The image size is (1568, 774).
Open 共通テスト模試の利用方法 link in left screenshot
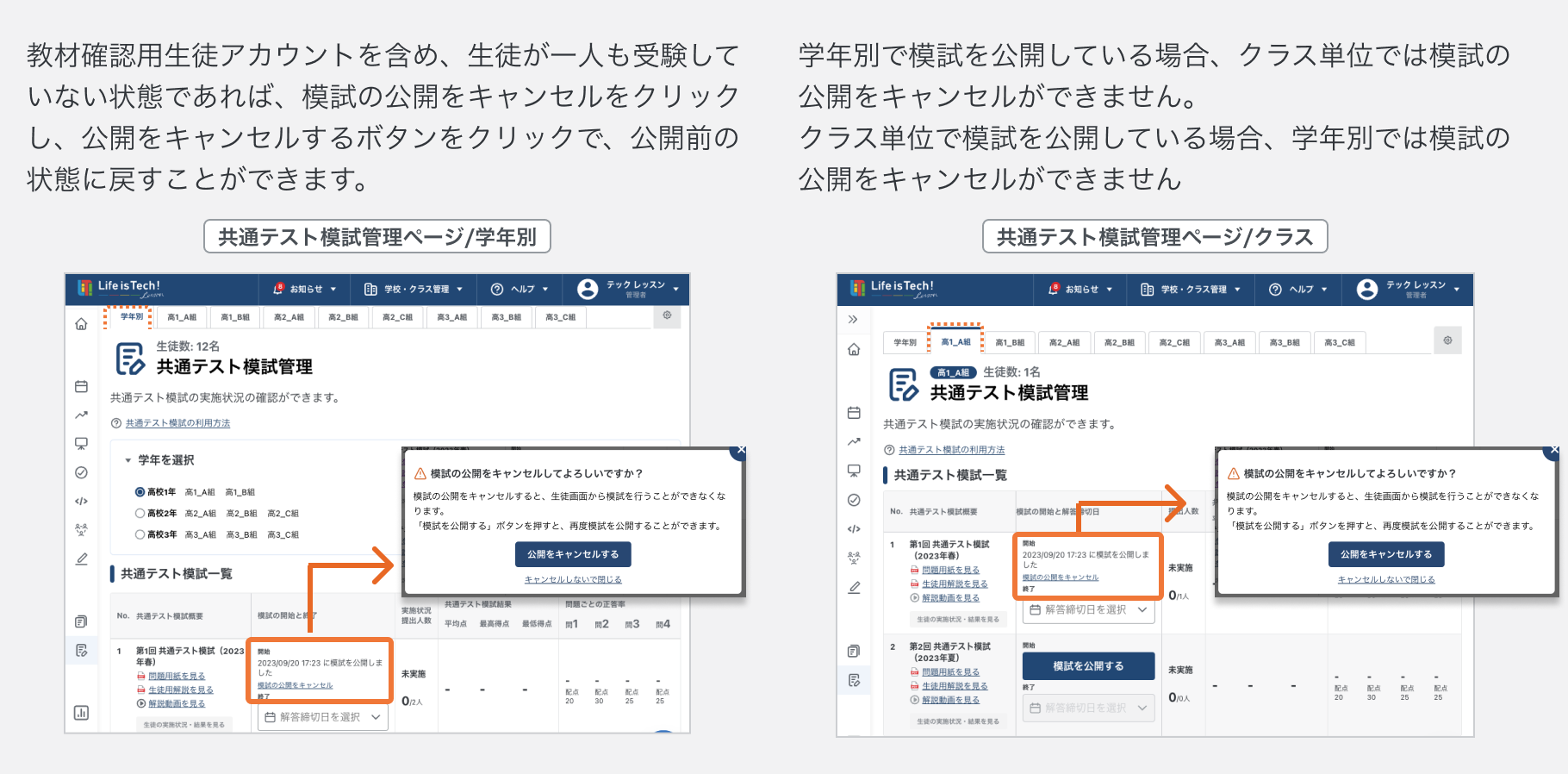click(177, 423)
